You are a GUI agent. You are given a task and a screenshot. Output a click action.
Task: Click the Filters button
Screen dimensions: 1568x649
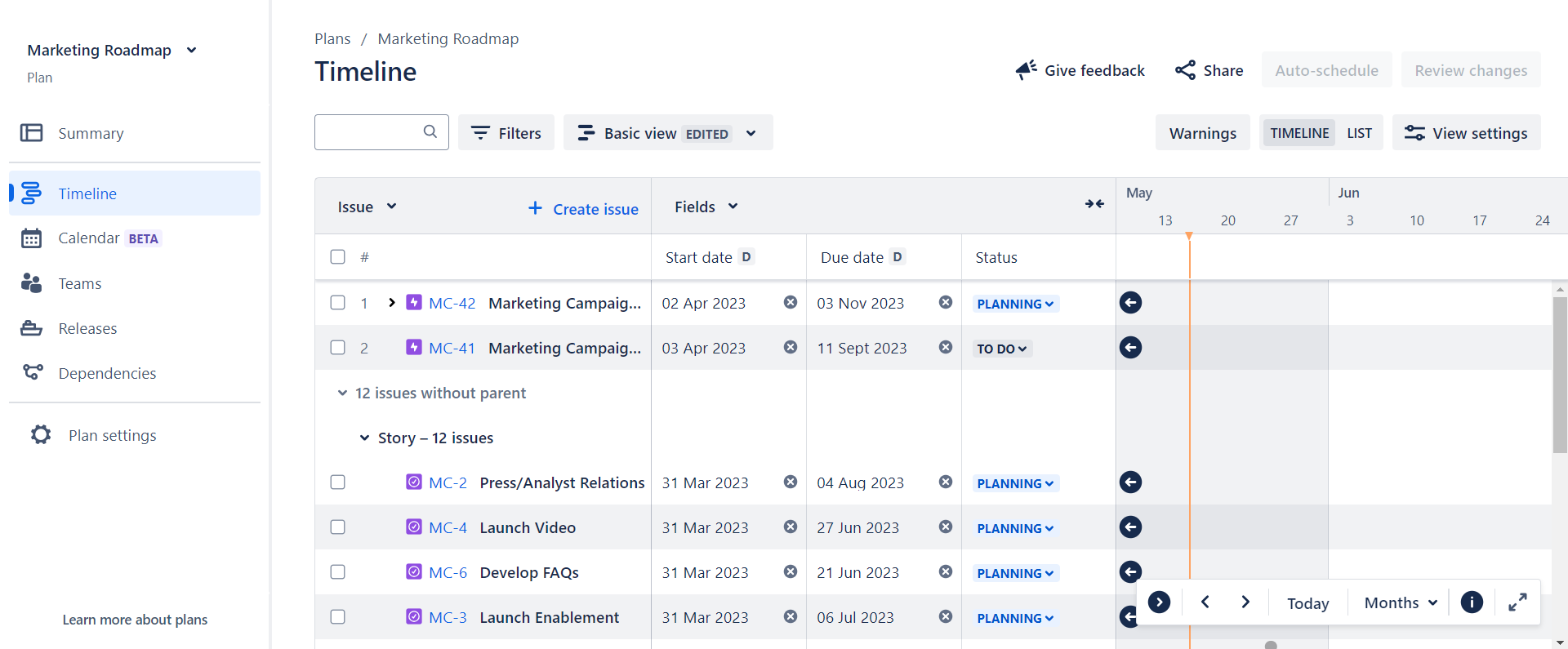point(506,132)
